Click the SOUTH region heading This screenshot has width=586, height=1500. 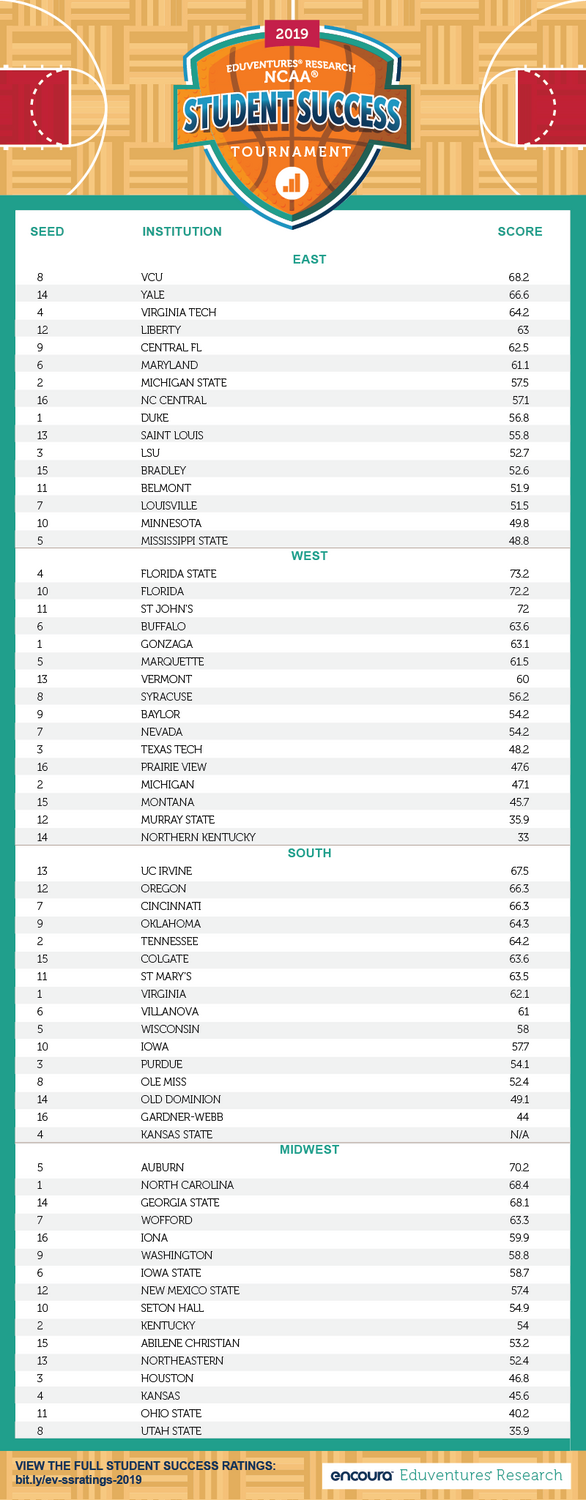click(309, 853)
